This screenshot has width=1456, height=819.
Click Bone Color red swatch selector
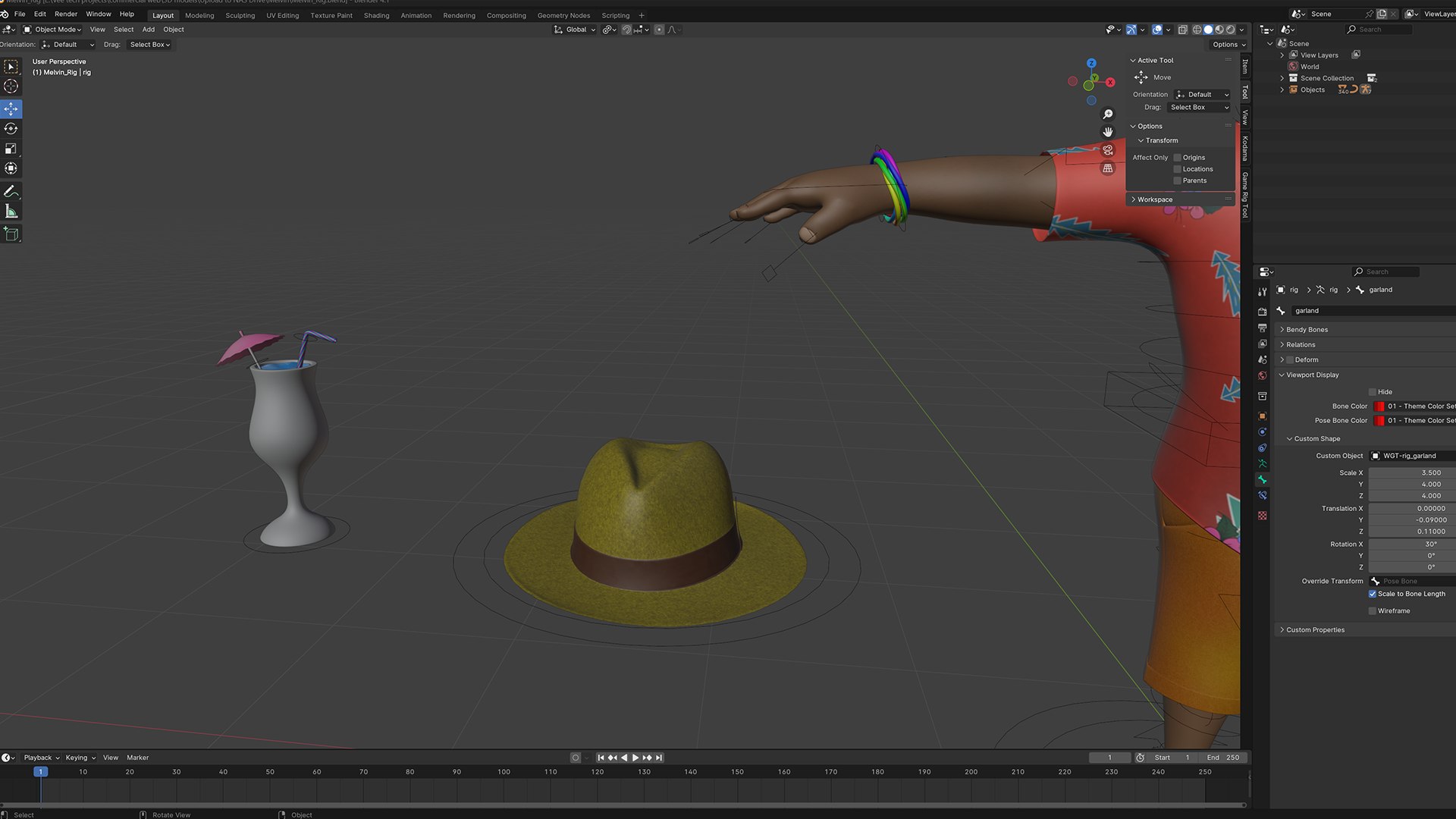(1379, 406)
